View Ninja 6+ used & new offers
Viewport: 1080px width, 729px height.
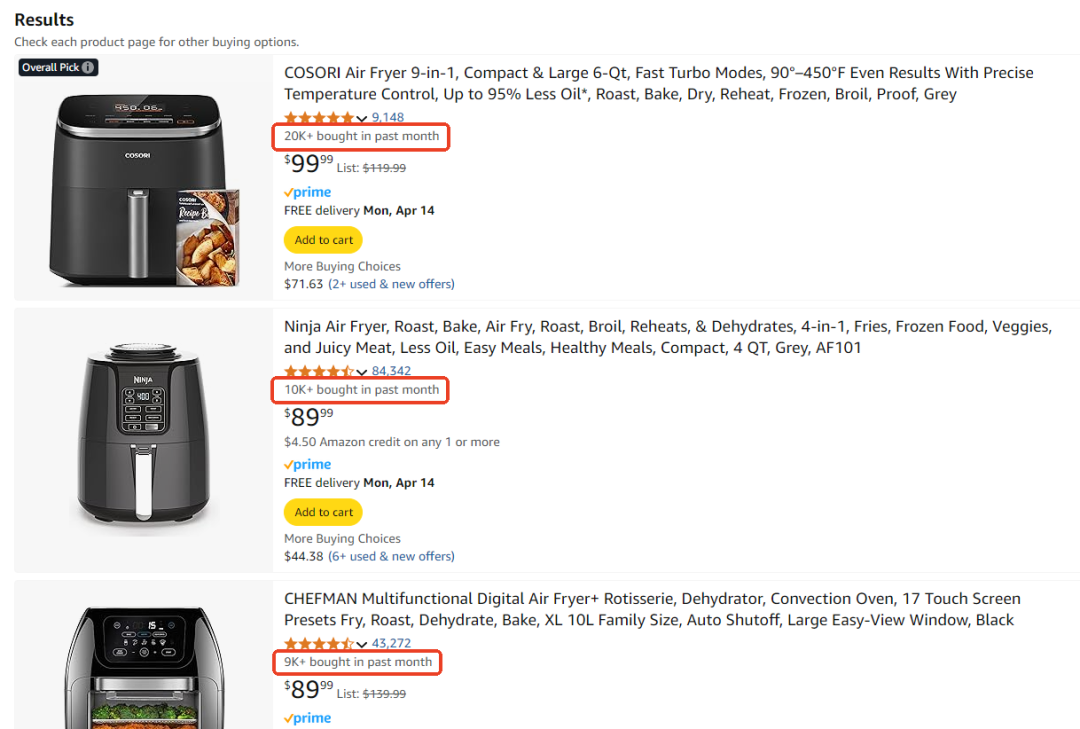391,556
